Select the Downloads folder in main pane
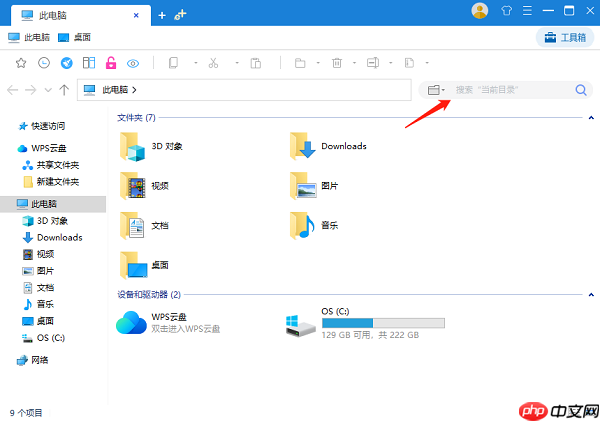Viewport: 600px width, 421px height. coord(328,147)
